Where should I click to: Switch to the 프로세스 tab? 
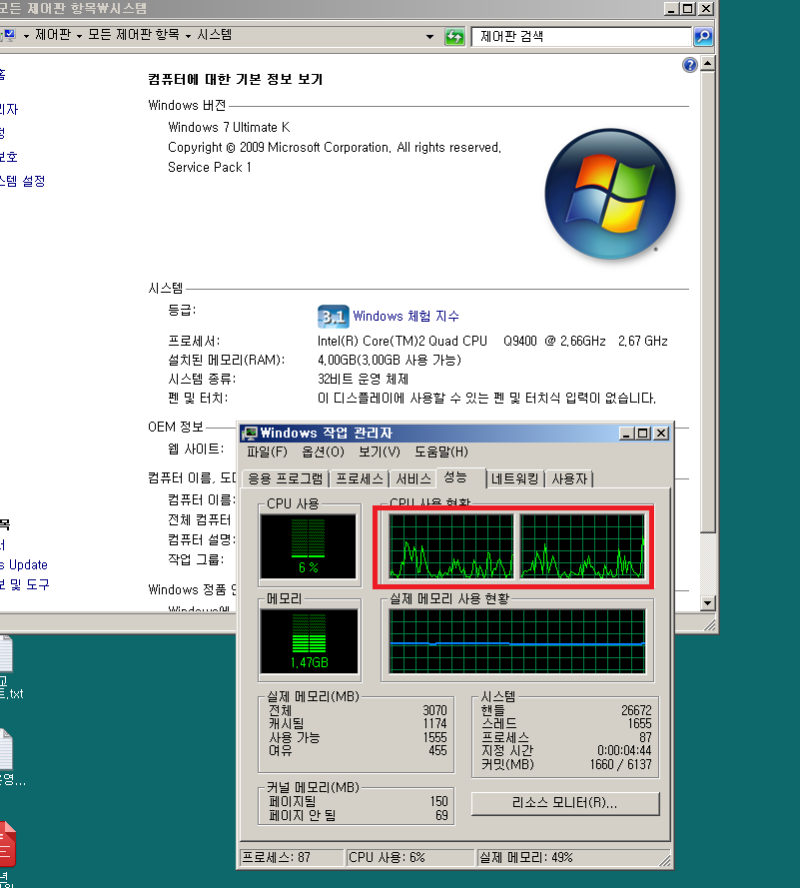coord(361,479)
